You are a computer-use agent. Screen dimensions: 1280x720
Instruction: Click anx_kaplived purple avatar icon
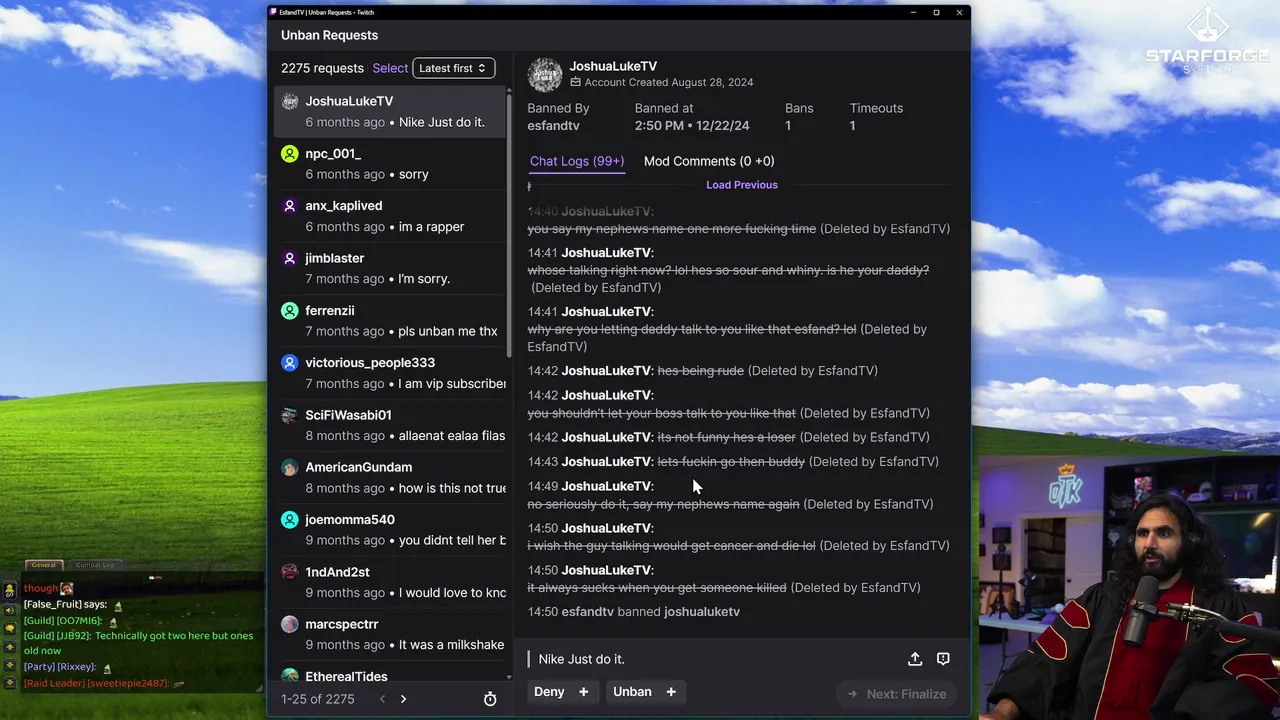coord(290,206)
